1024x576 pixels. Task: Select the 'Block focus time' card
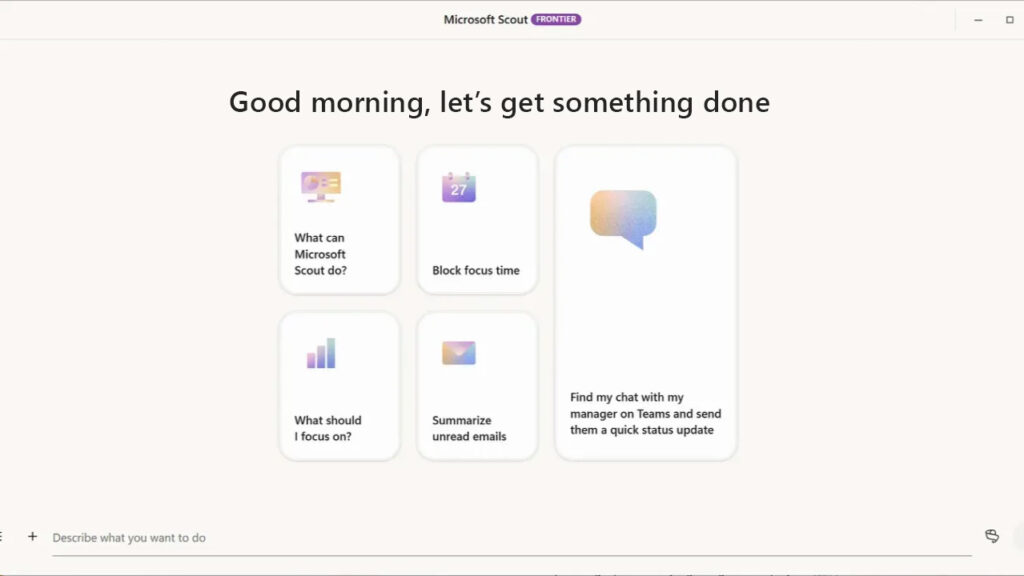click(477, 220)
